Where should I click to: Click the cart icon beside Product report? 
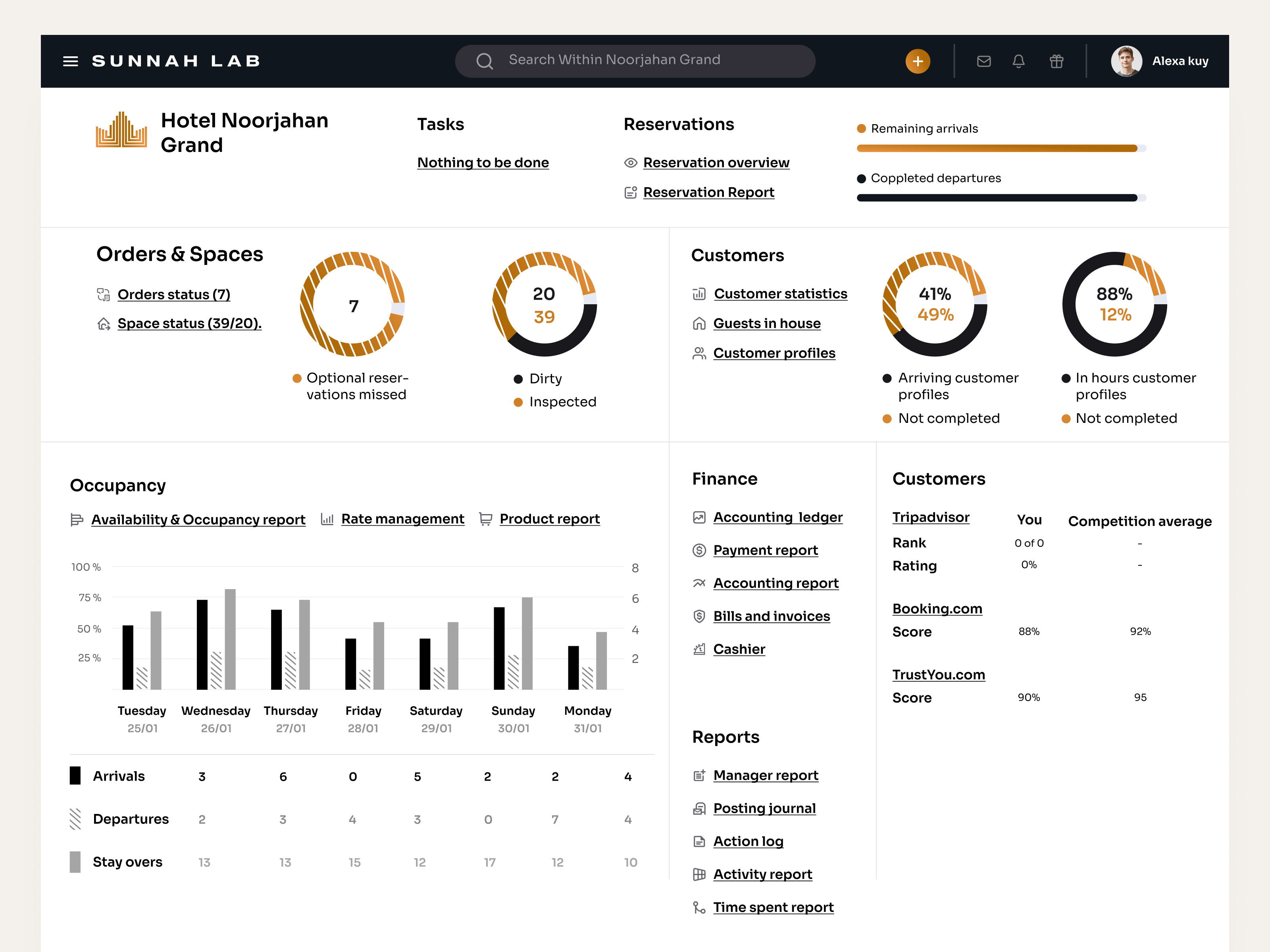486,519
